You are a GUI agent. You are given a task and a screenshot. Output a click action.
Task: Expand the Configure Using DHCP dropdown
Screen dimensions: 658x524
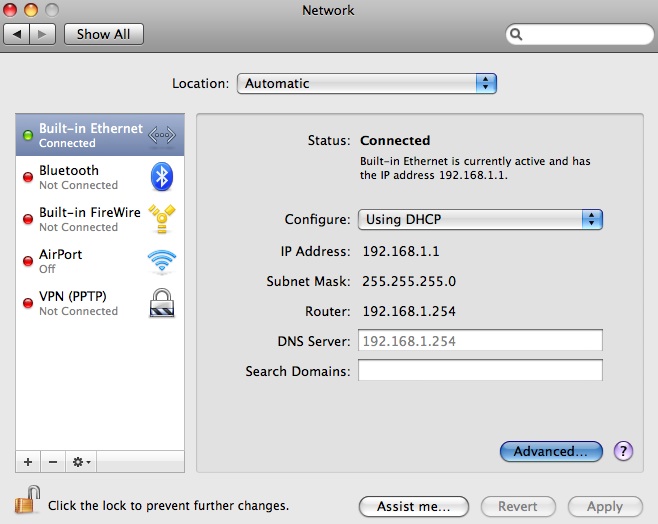(x=480, y=220)
